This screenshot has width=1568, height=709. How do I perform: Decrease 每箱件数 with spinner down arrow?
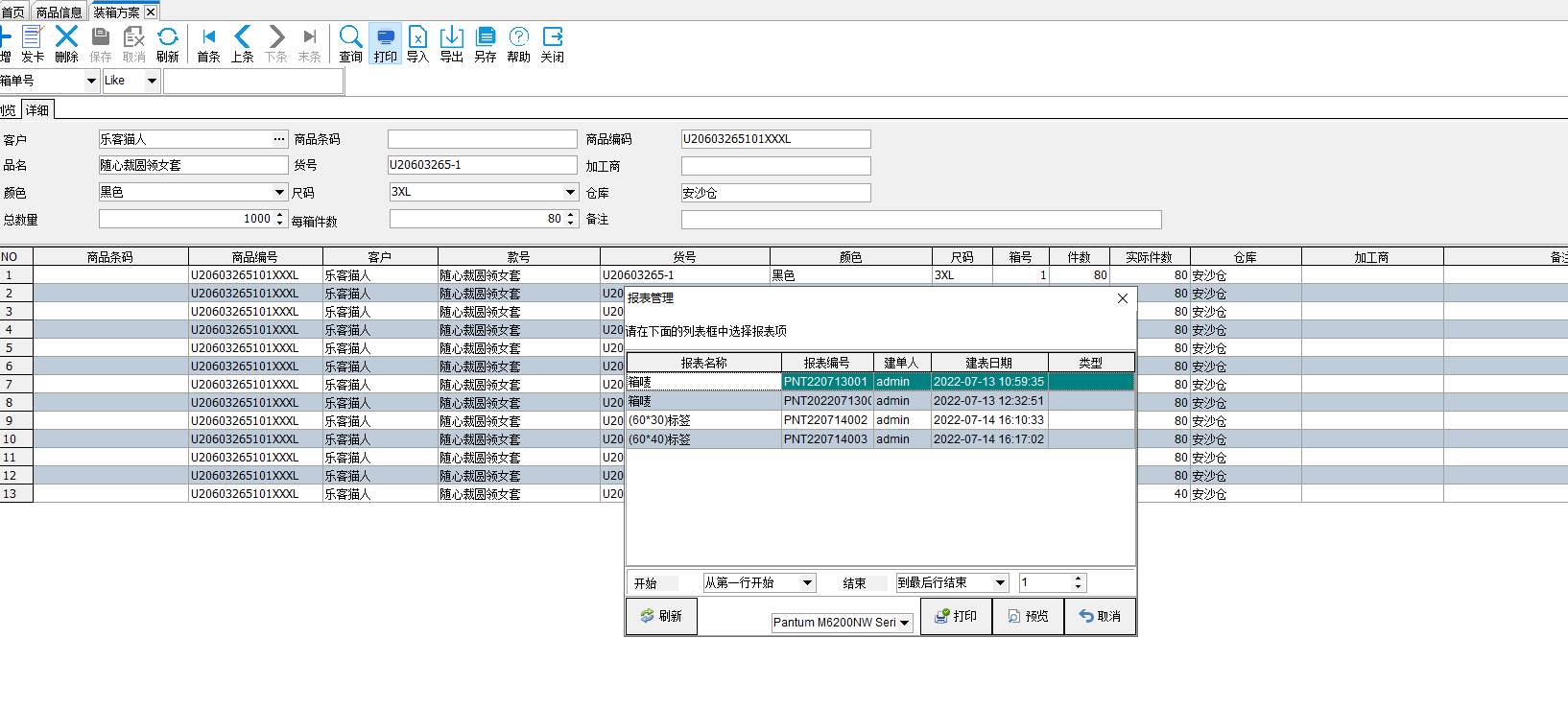pyautogui.click(x=571, y=224)
